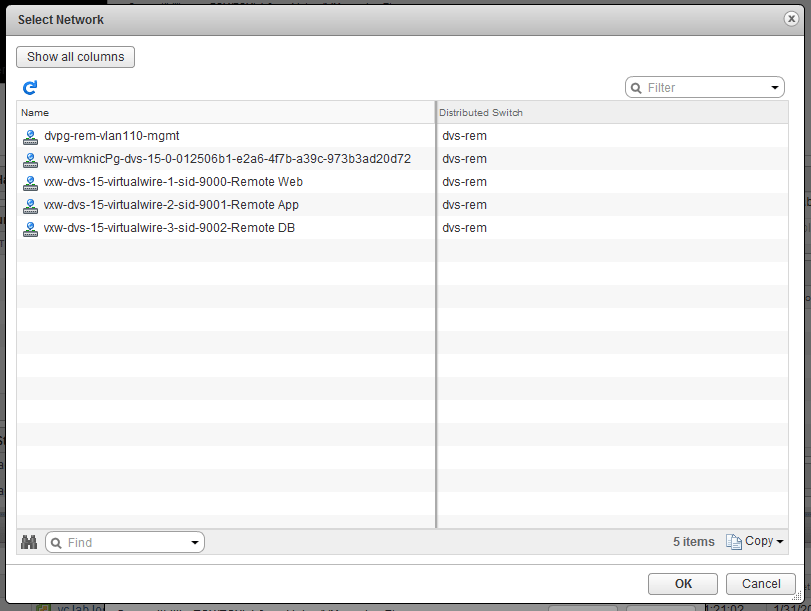Click the binoculars find icon
Viewport: 811px width, 611px height.
pos(29,542)
